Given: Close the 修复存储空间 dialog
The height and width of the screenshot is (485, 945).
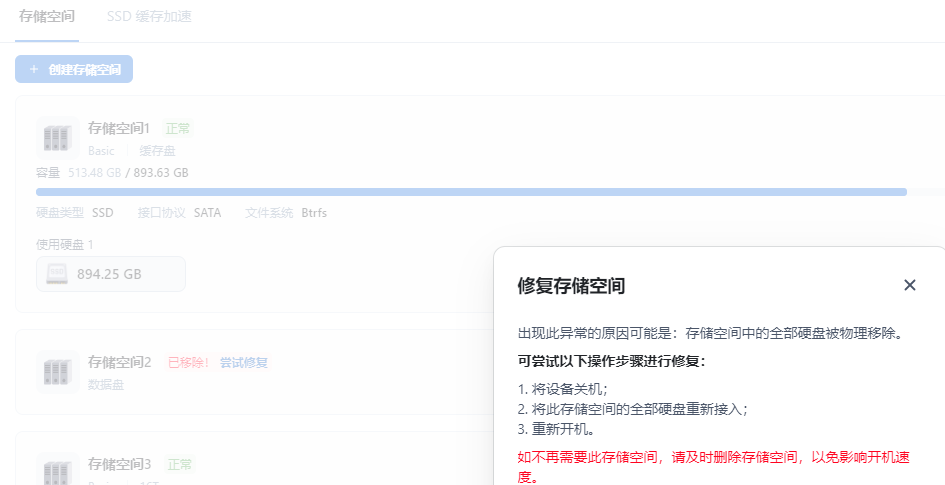Looking at the screenshot, I should tap(909, 285).
